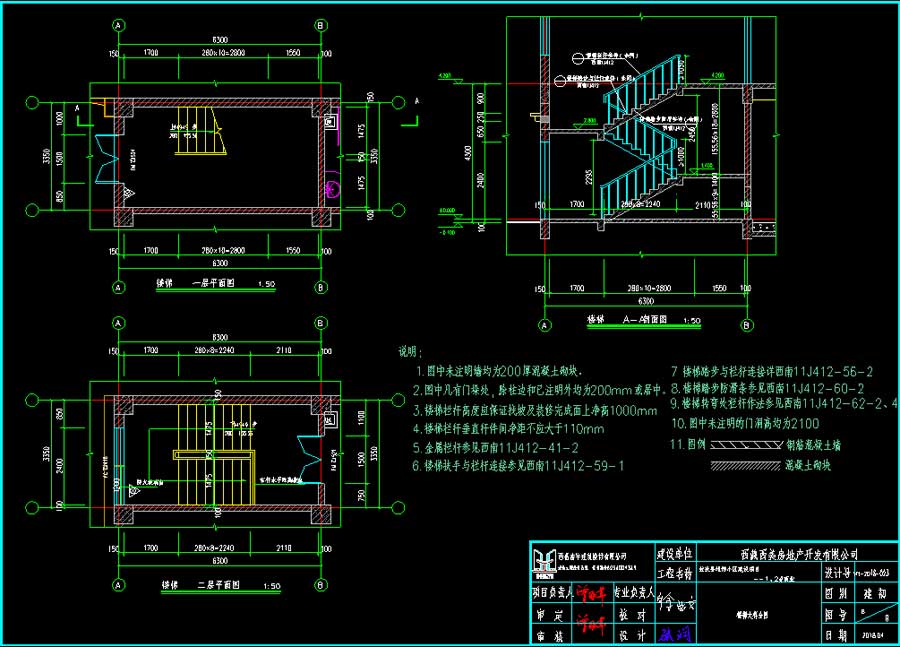Select grid bubble B above the first-floor plan
Screen dimensions: 900x647
tap(320, 24)
